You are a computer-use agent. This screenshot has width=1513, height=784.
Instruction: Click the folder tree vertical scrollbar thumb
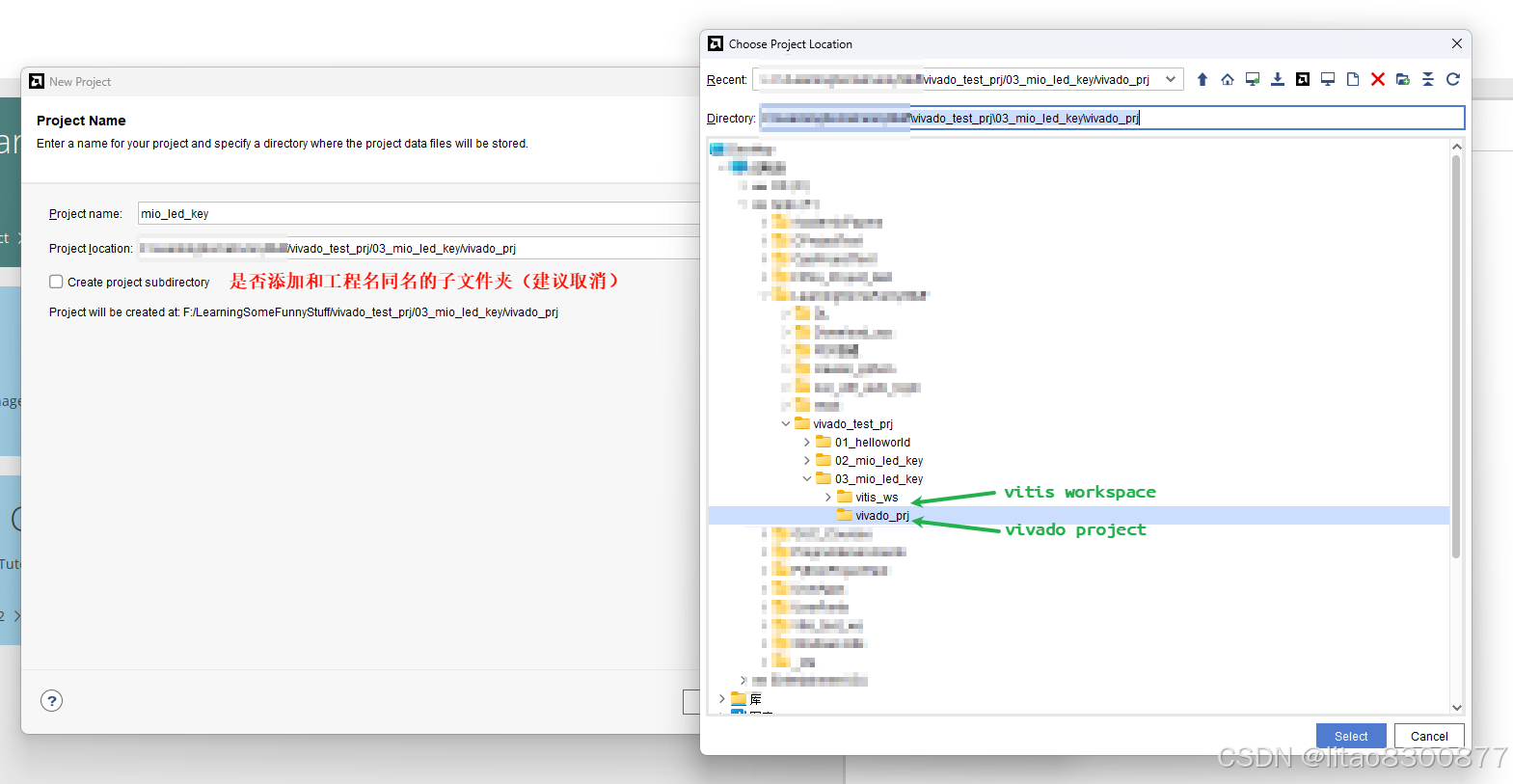click(1456, 357)
